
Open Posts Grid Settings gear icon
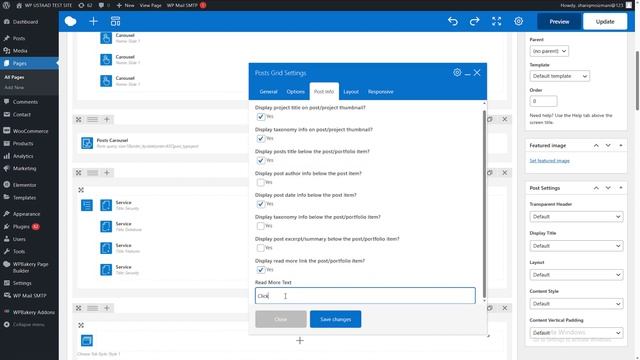click(x=457, y=73)
